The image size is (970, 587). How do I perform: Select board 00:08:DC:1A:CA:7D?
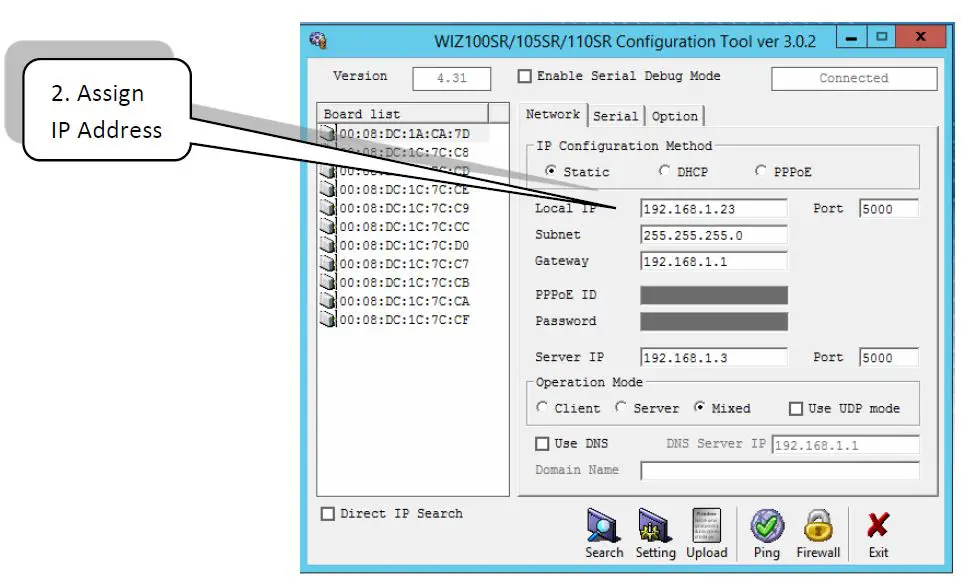pos(405,134)
